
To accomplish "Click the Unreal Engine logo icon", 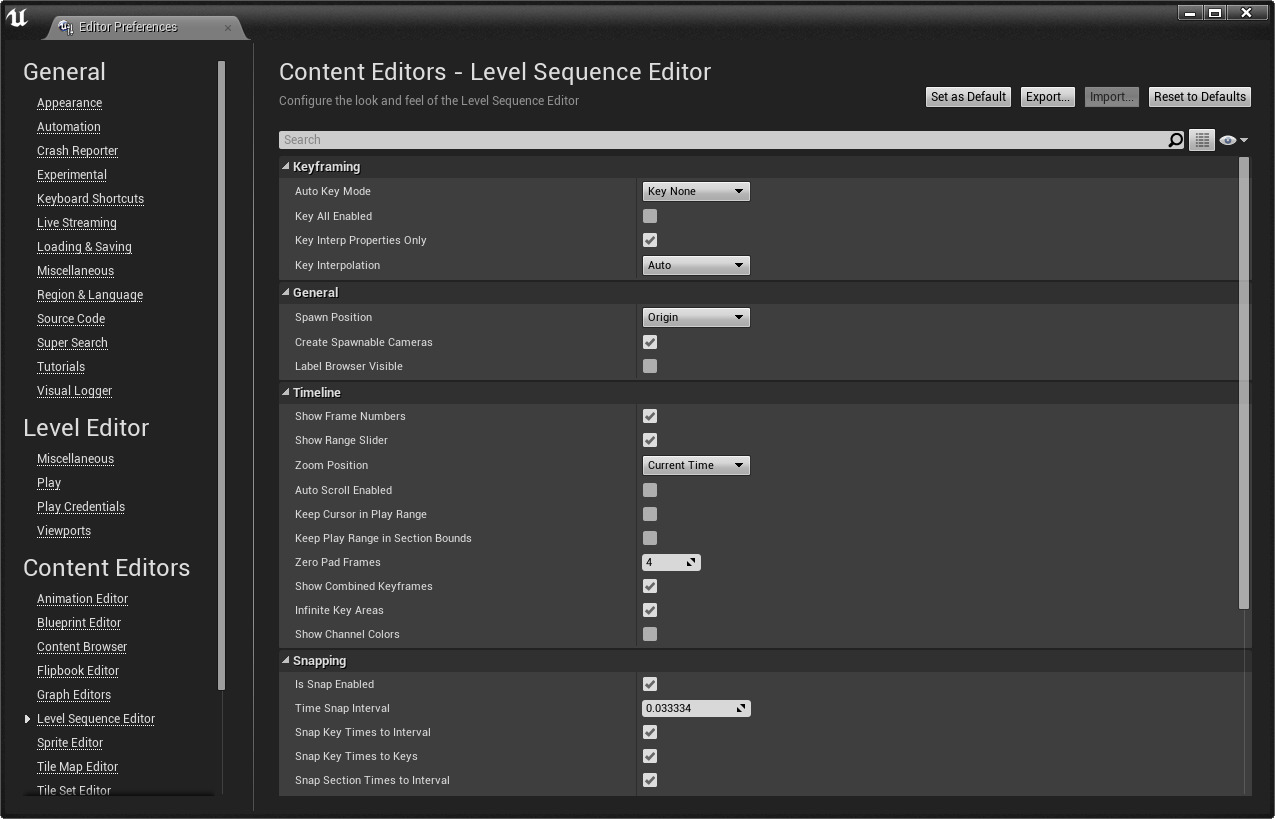I will (x=17, y=18).
